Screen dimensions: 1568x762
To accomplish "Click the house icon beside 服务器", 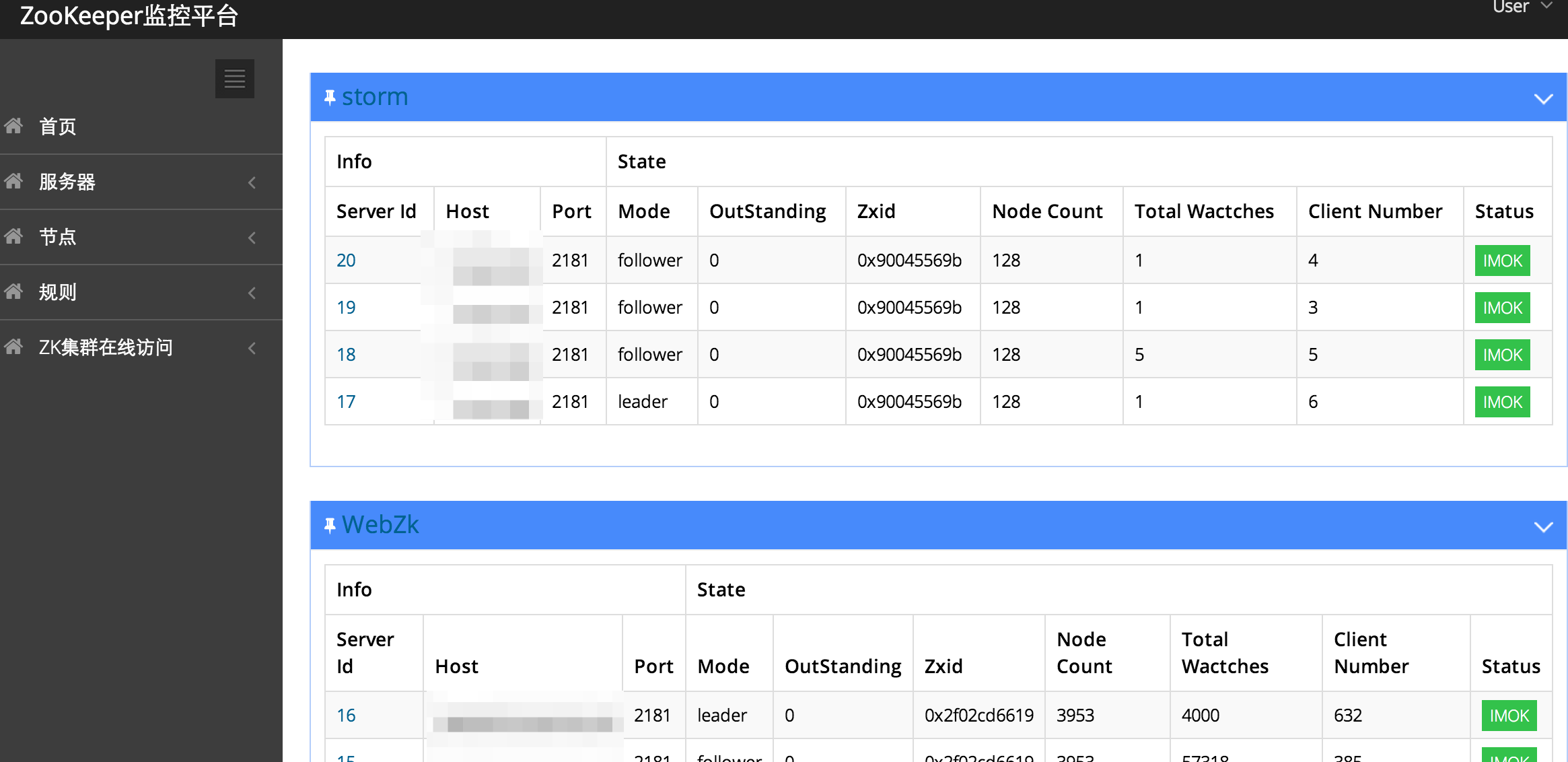I will (x=13, y=181).
